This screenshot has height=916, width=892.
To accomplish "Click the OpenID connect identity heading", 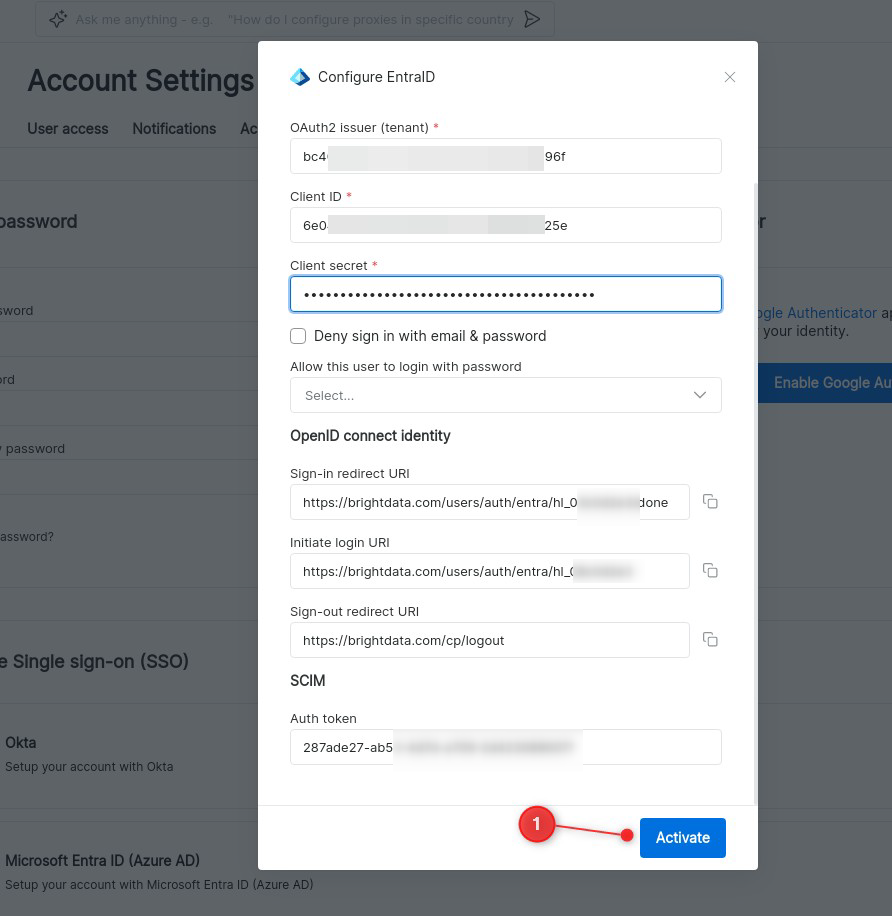I will click(x=370, y=436).
